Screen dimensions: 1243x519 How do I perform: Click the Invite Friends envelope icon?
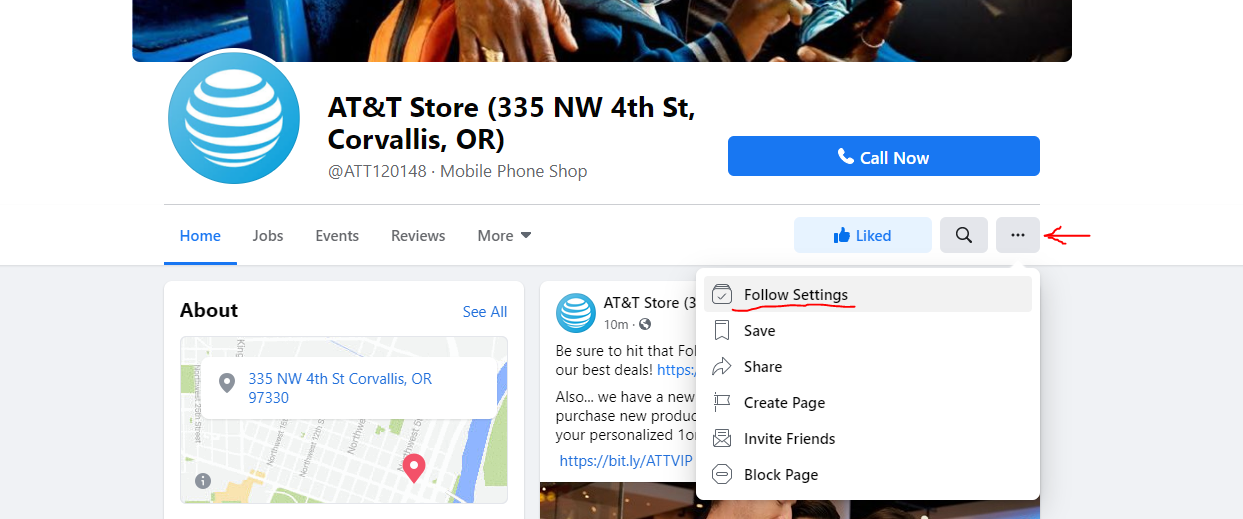[x=722, y=439]
